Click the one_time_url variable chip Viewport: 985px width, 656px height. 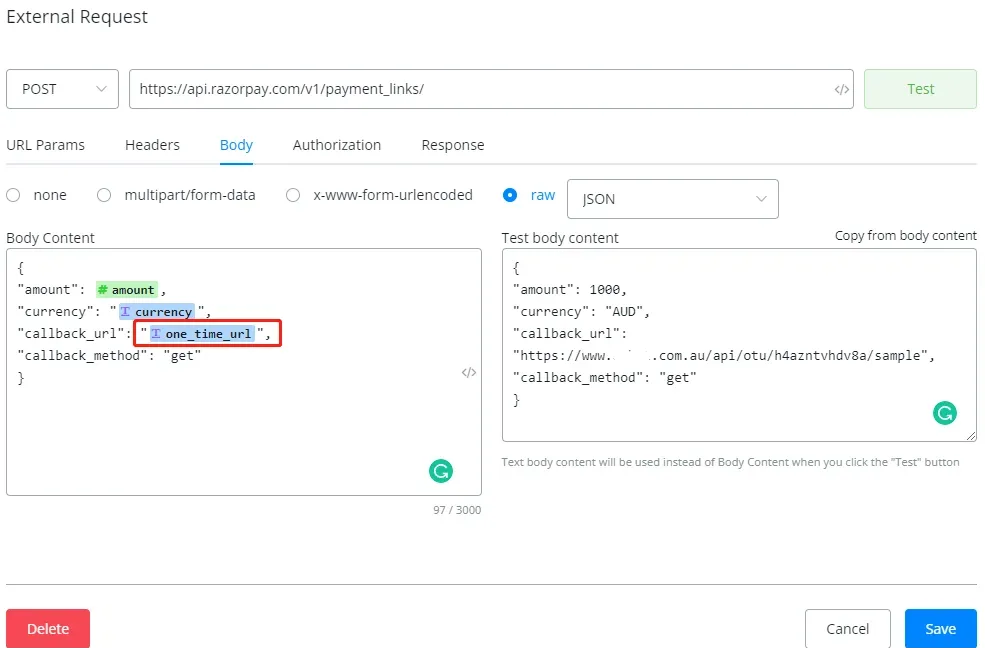point(202,334)
